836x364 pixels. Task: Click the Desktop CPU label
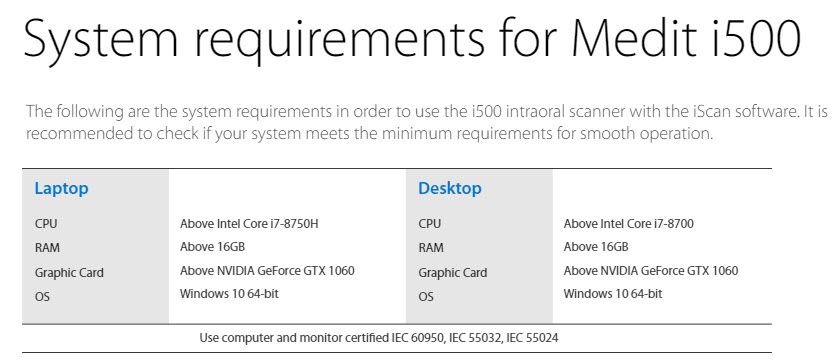pos(430,224)
